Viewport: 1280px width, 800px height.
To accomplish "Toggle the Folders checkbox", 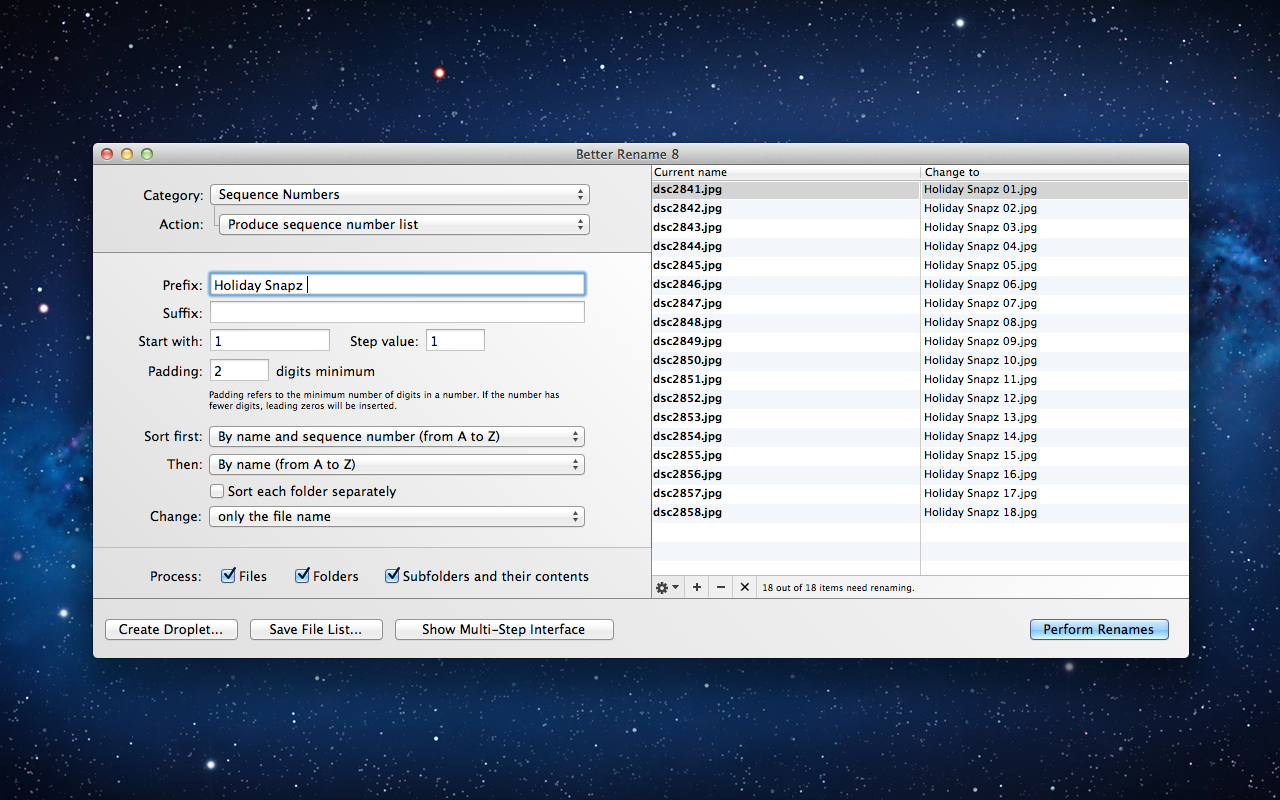I will [x=302, y=576].
